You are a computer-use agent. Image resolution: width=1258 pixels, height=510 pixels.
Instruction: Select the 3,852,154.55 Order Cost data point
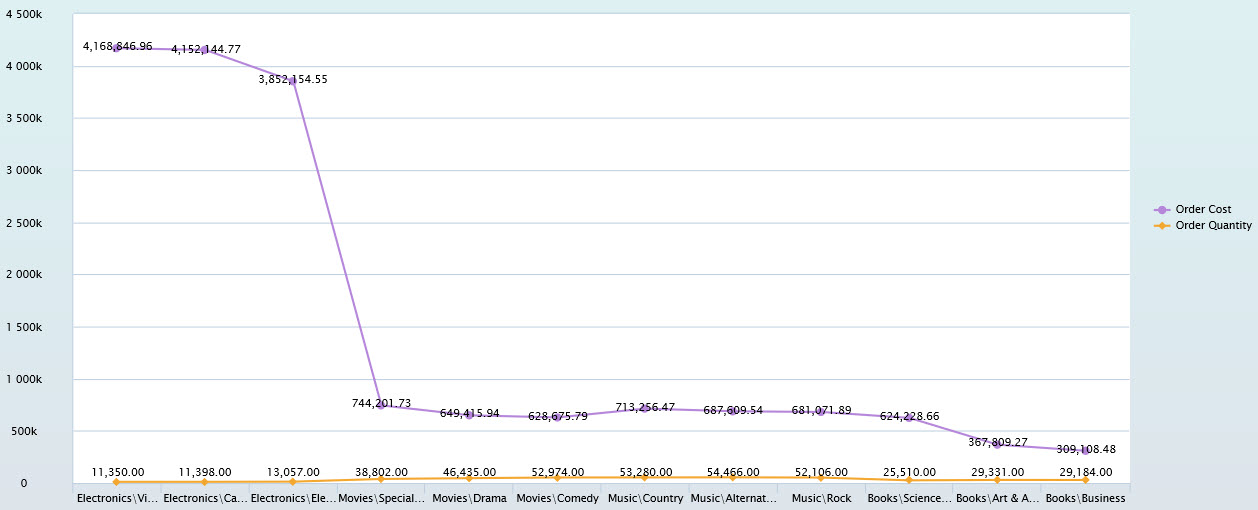[293, 80]
